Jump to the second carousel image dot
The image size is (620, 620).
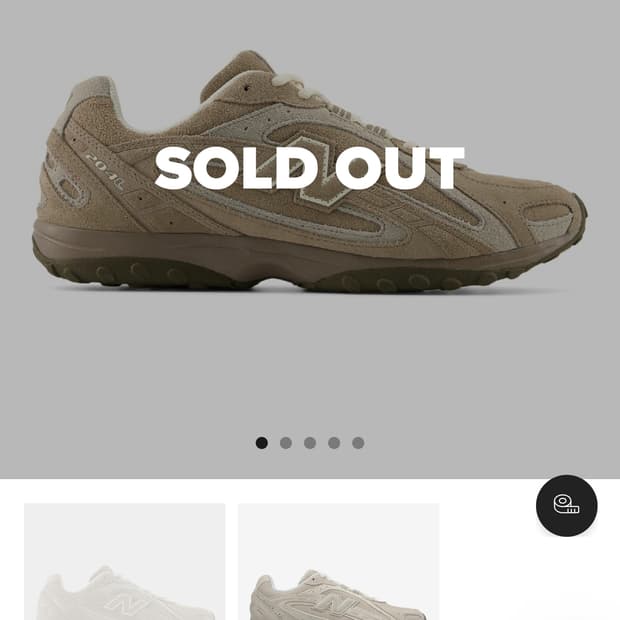[286, 443]
